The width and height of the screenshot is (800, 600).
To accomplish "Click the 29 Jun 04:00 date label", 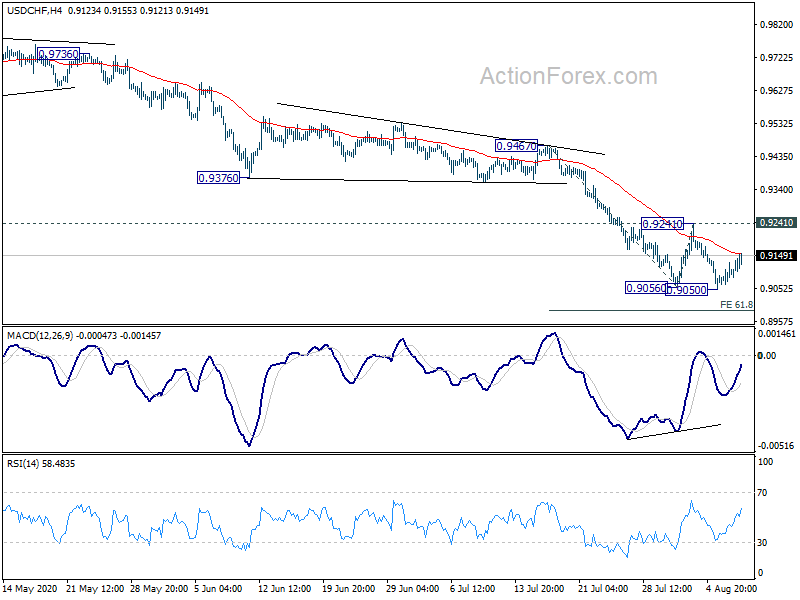I will point(413,589).
